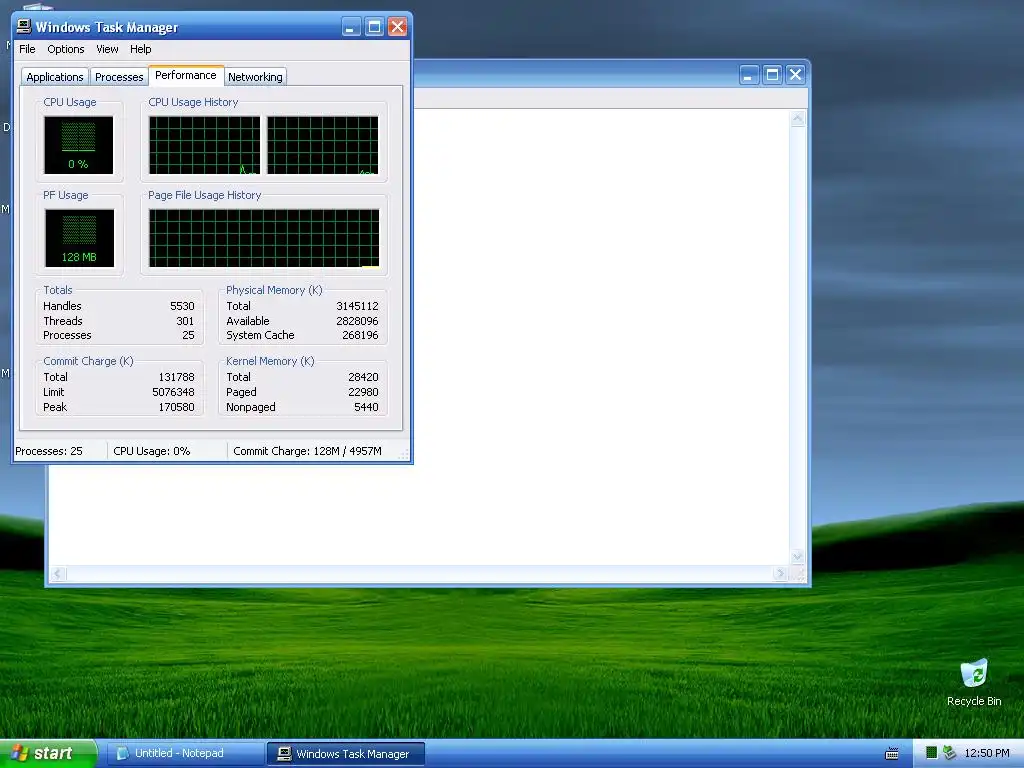This screenshot has width=1024, height=768.
Task: Open the Start menu
Action: click(x=47, y=753)
